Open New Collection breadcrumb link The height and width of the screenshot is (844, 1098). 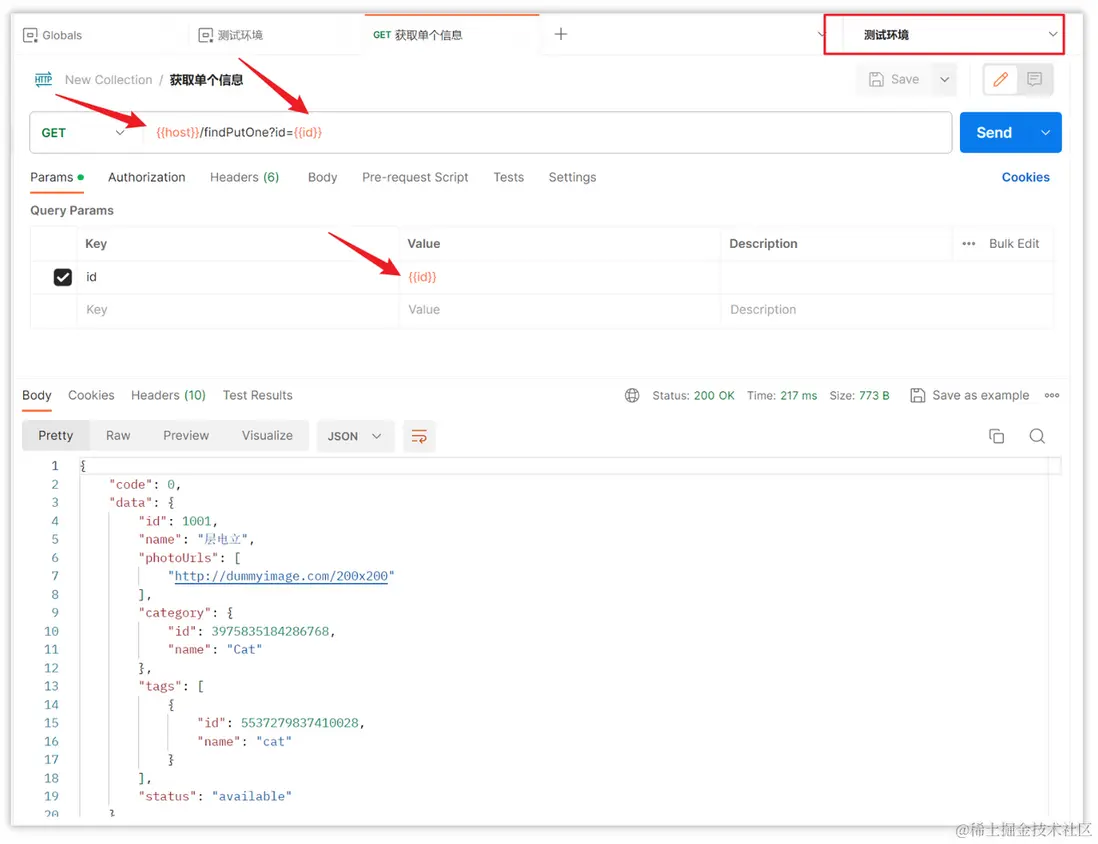[109, 80]
